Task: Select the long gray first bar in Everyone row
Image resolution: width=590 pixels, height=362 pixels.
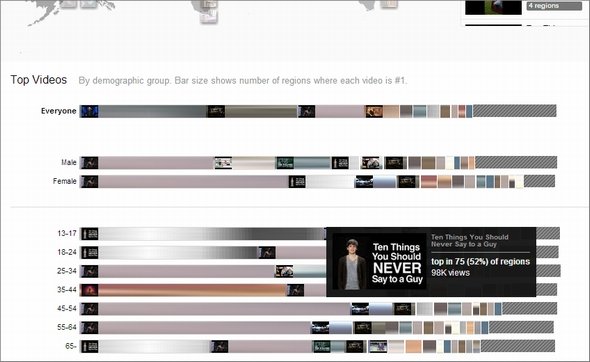Action: (153, 111)
